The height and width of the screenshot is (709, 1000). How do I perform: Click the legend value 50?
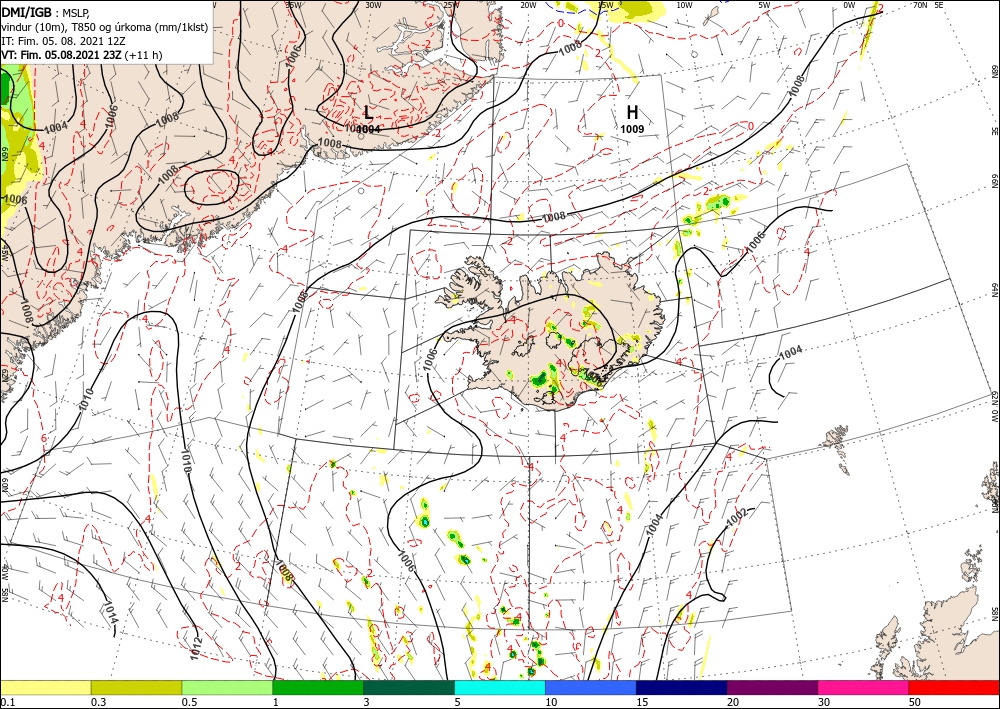[x=914, y=702]
